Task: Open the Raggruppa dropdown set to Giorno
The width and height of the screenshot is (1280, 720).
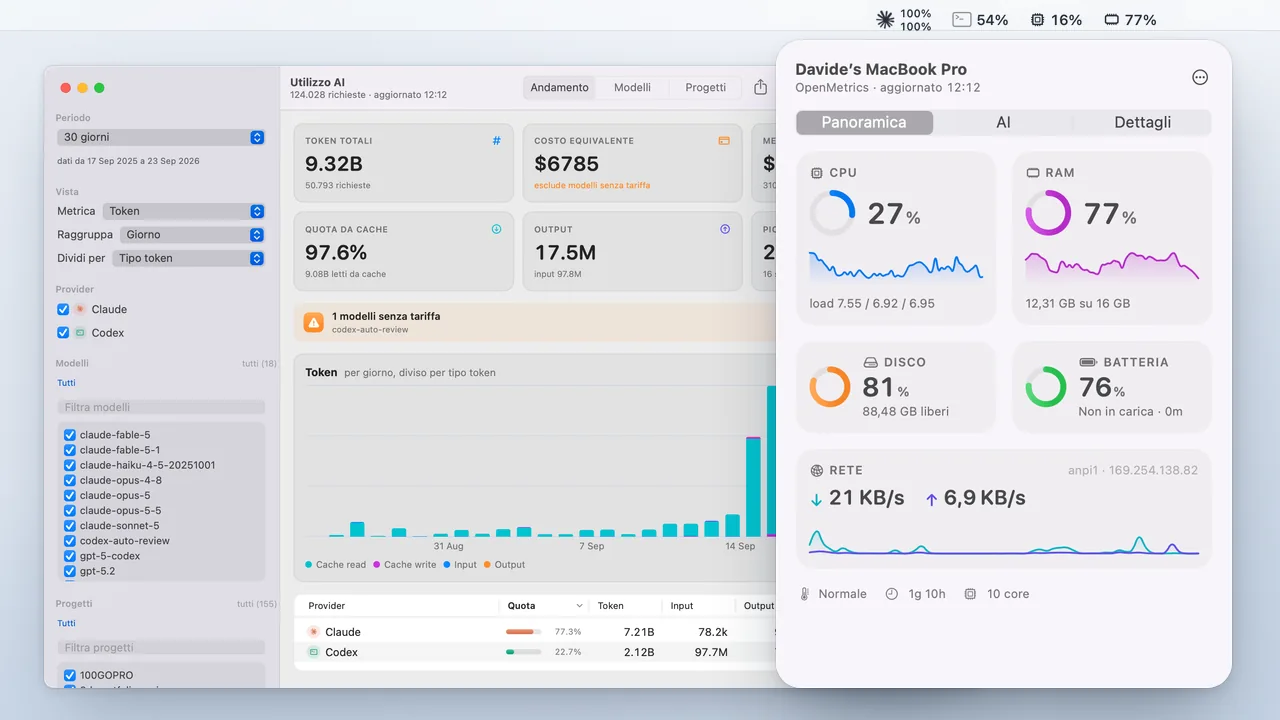Action: (x=193, y=235)
